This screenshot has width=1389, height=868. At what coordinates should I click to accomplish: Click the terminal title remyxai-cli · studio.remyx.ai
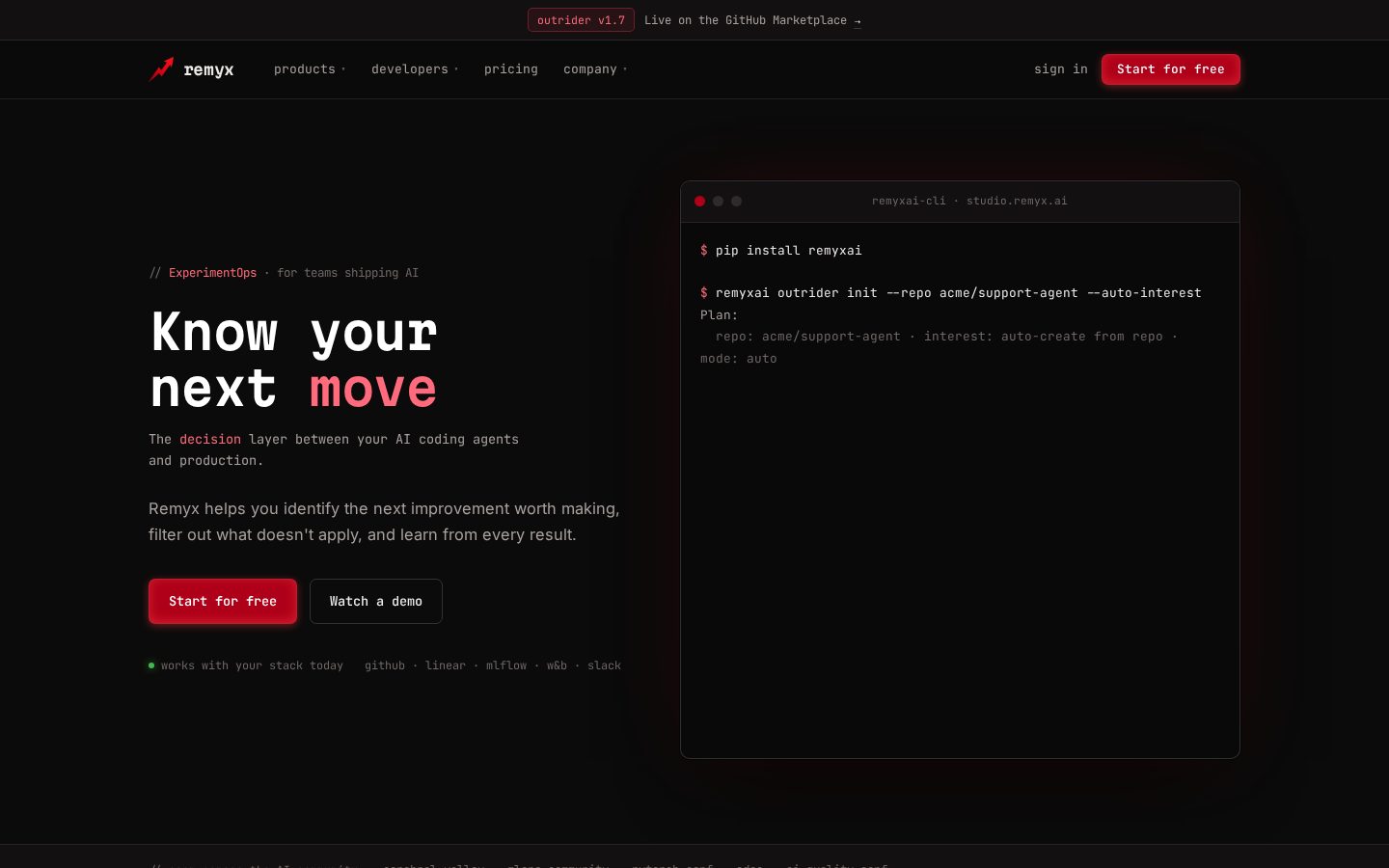click(969, 201)
